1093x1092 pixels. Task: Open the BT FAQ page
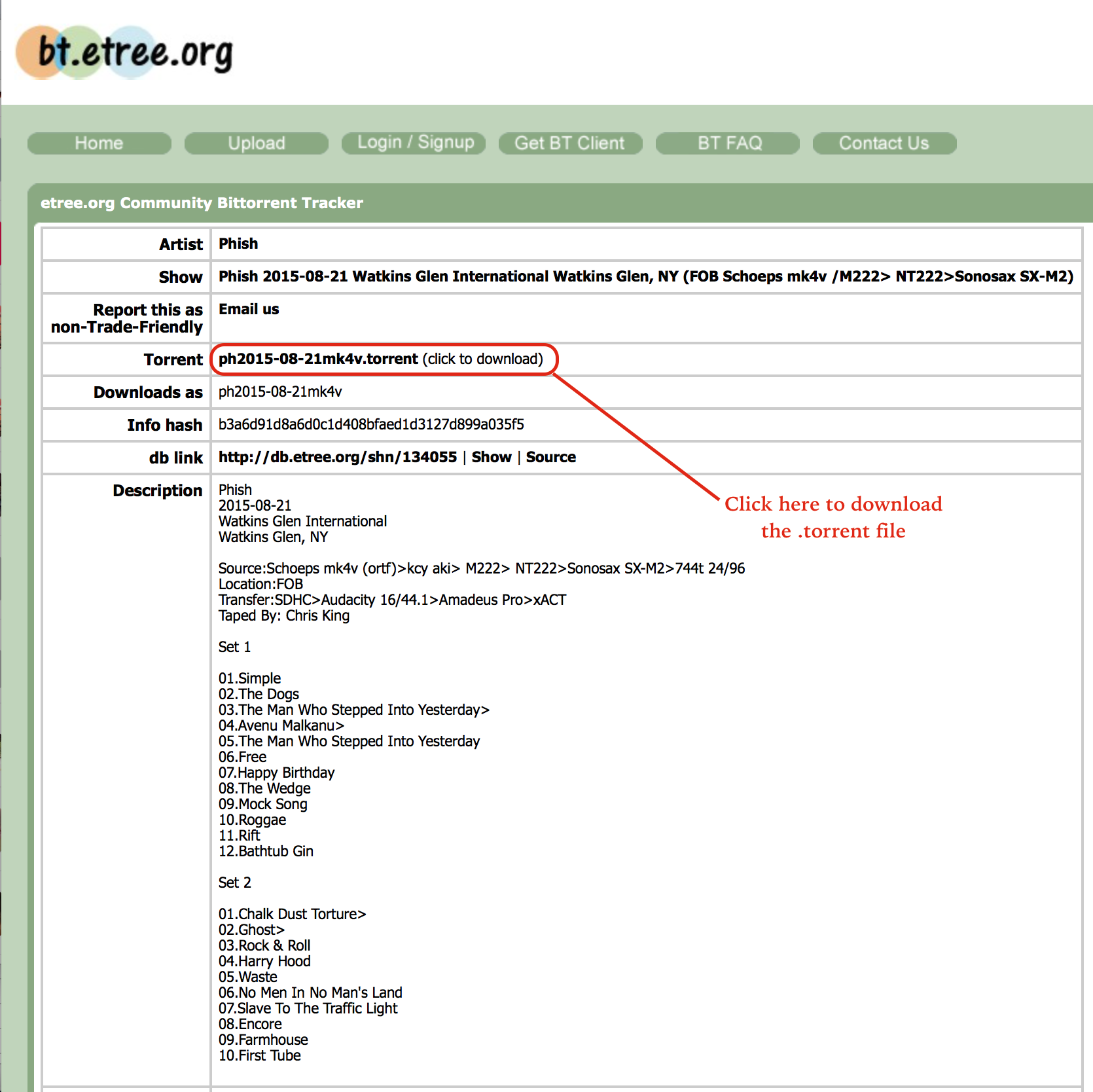tap(729, 143)
